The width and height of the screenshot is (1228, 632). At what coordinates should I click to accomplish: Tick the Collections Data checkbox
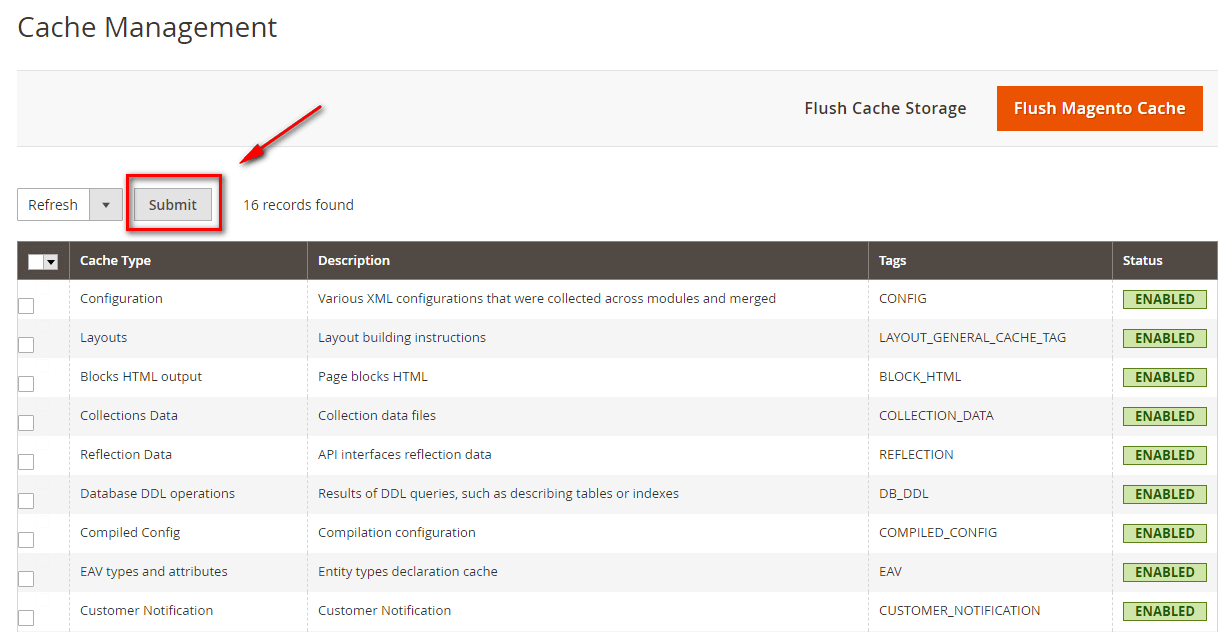pos(25,422)
